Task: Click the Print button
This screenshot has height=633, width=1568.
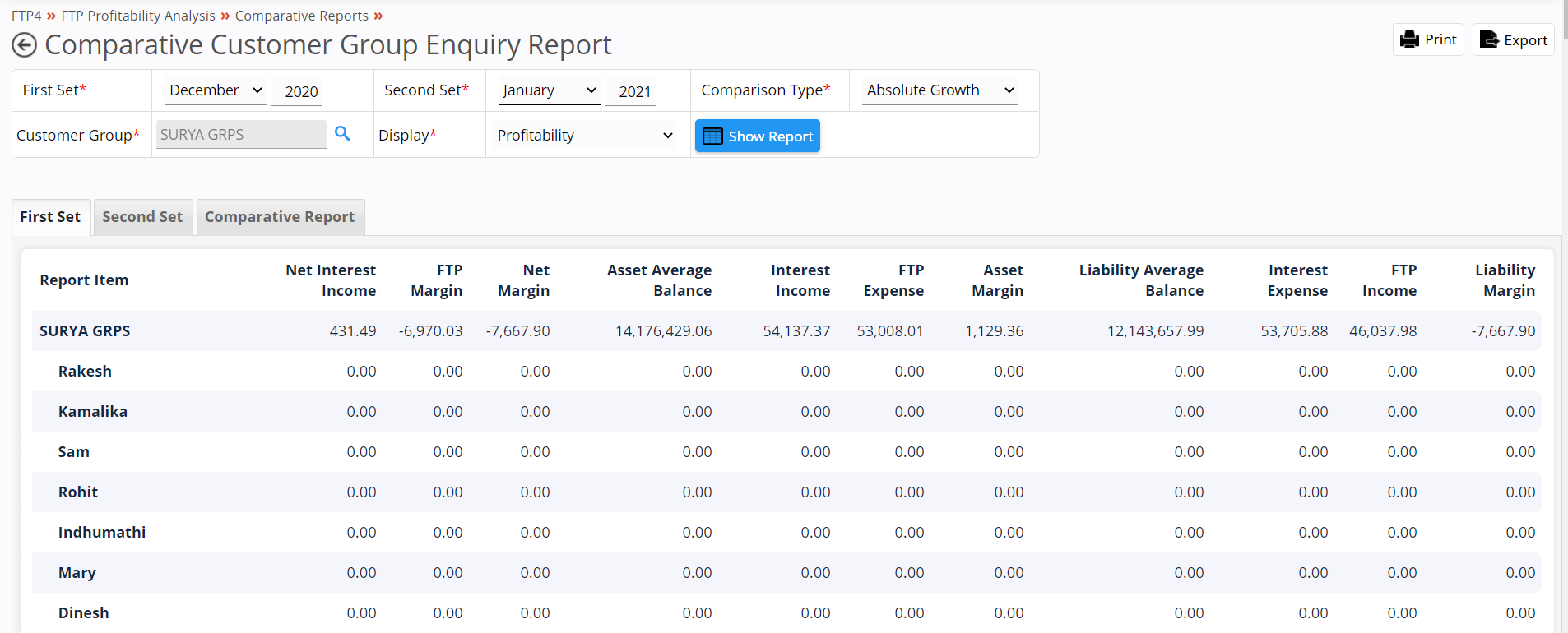Action: (1428, 39)
